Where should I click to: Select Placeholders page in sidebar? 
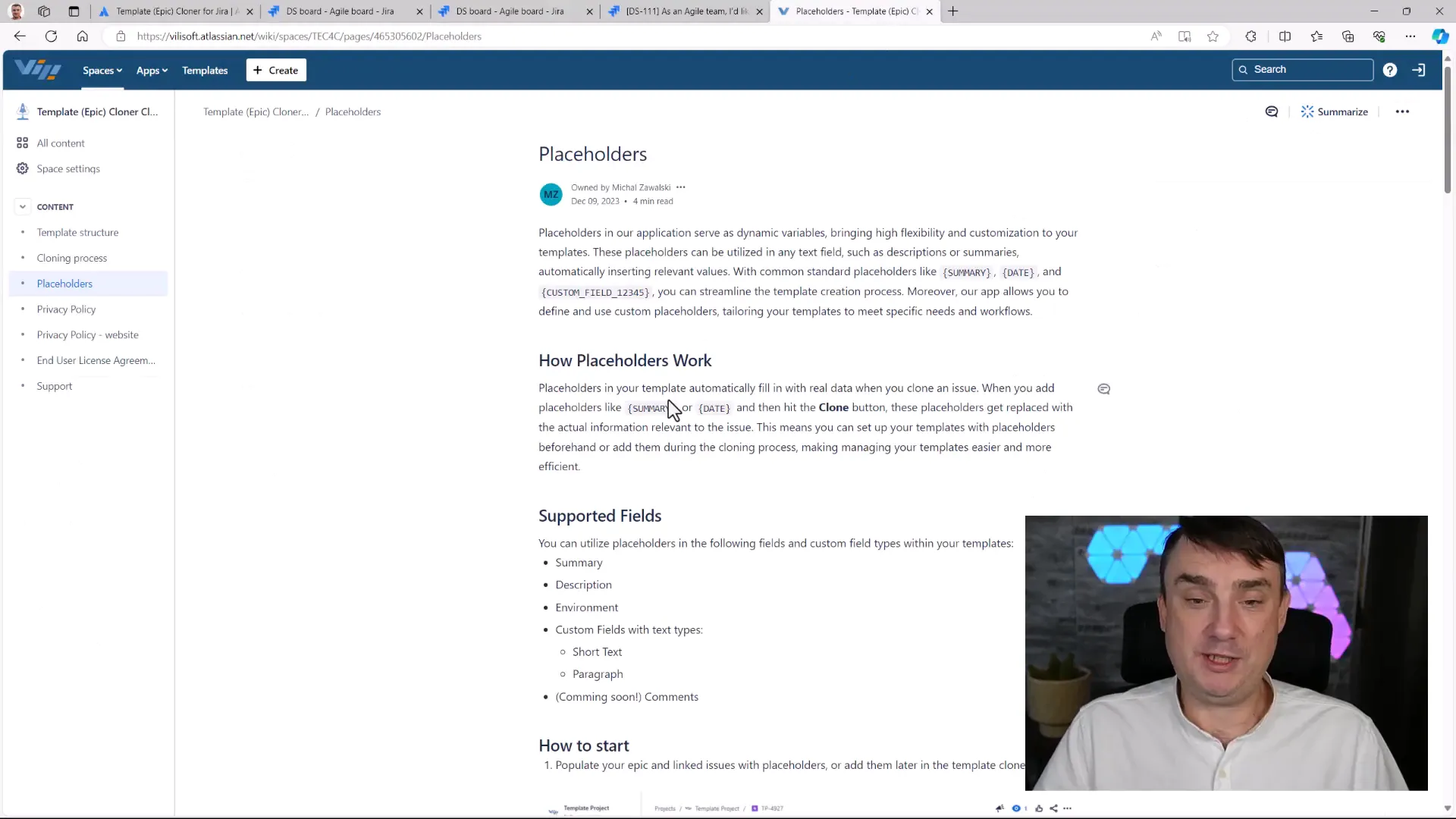(88, 284)
